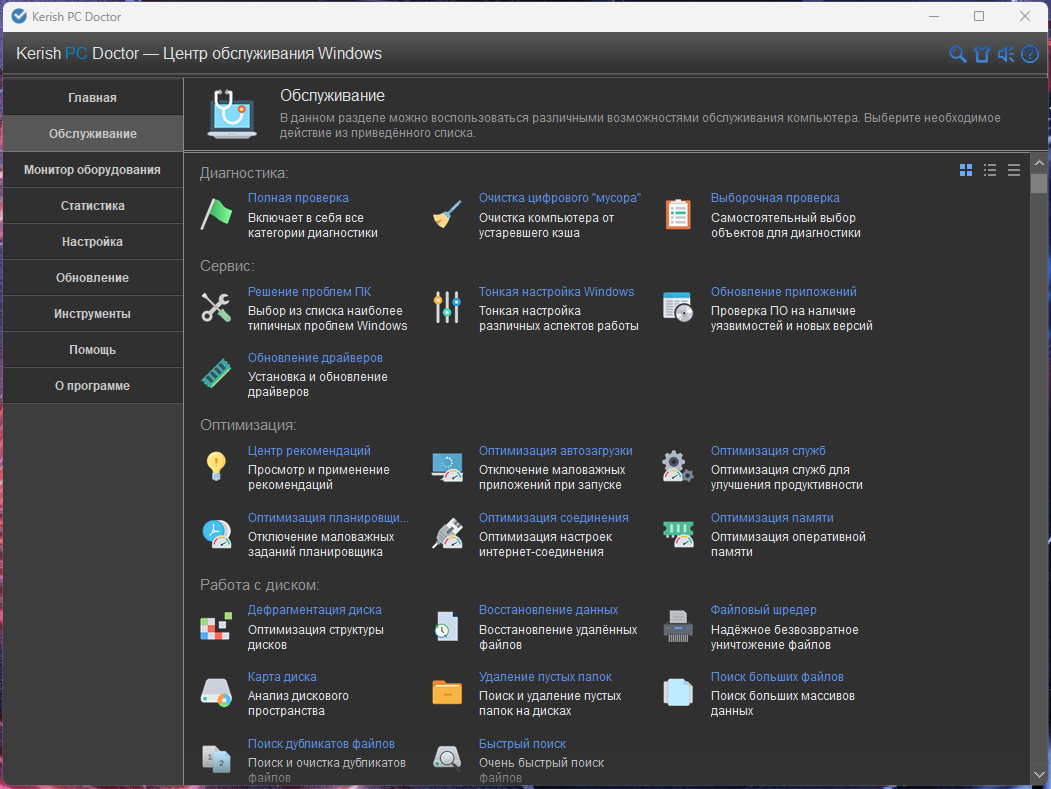Viewport: 1051px width, 789px height.
Task: Open Поиск больших файлов link
Action: [777, 677]
